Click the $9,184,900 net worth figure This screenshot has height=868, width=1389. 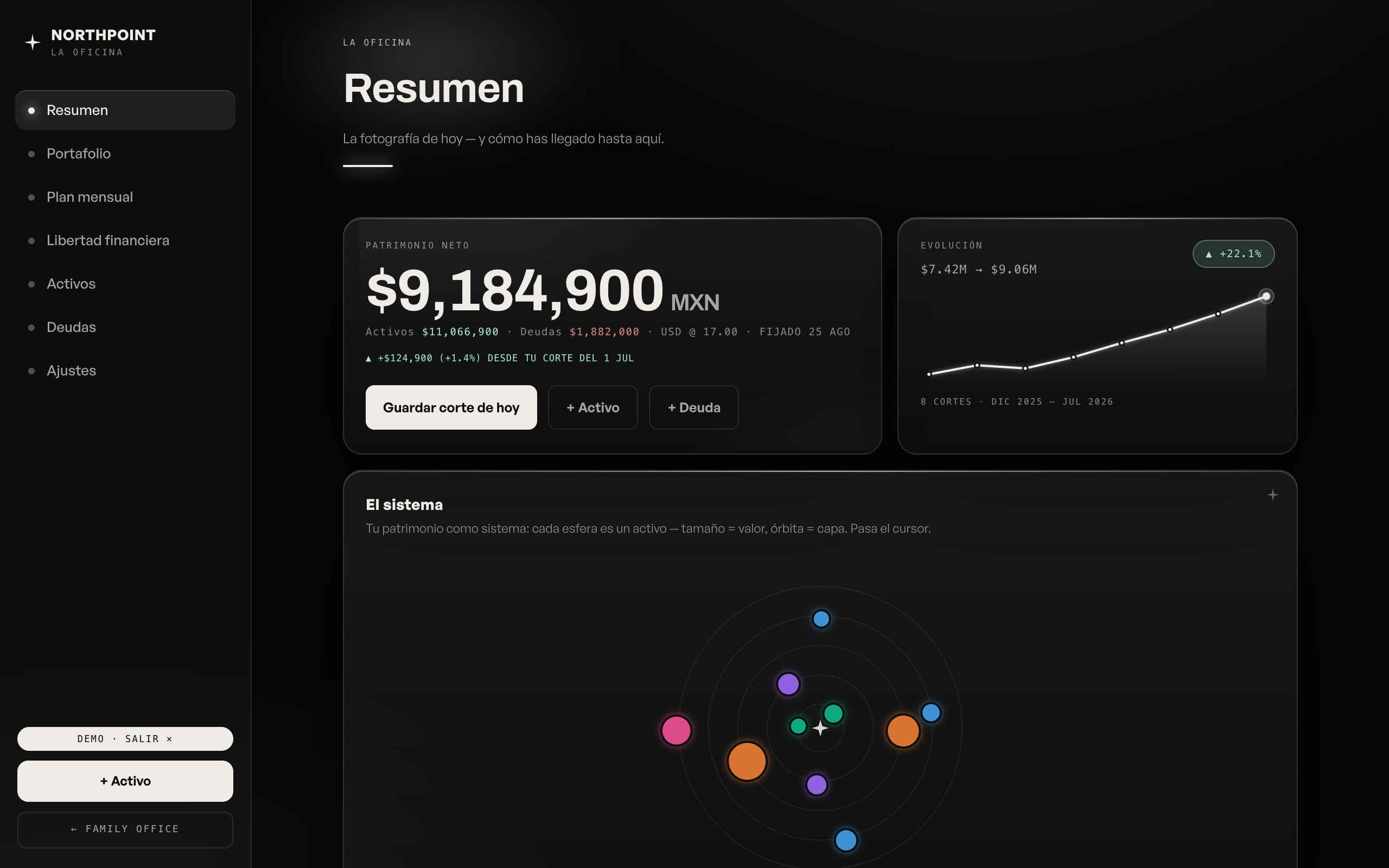(515, 290)
